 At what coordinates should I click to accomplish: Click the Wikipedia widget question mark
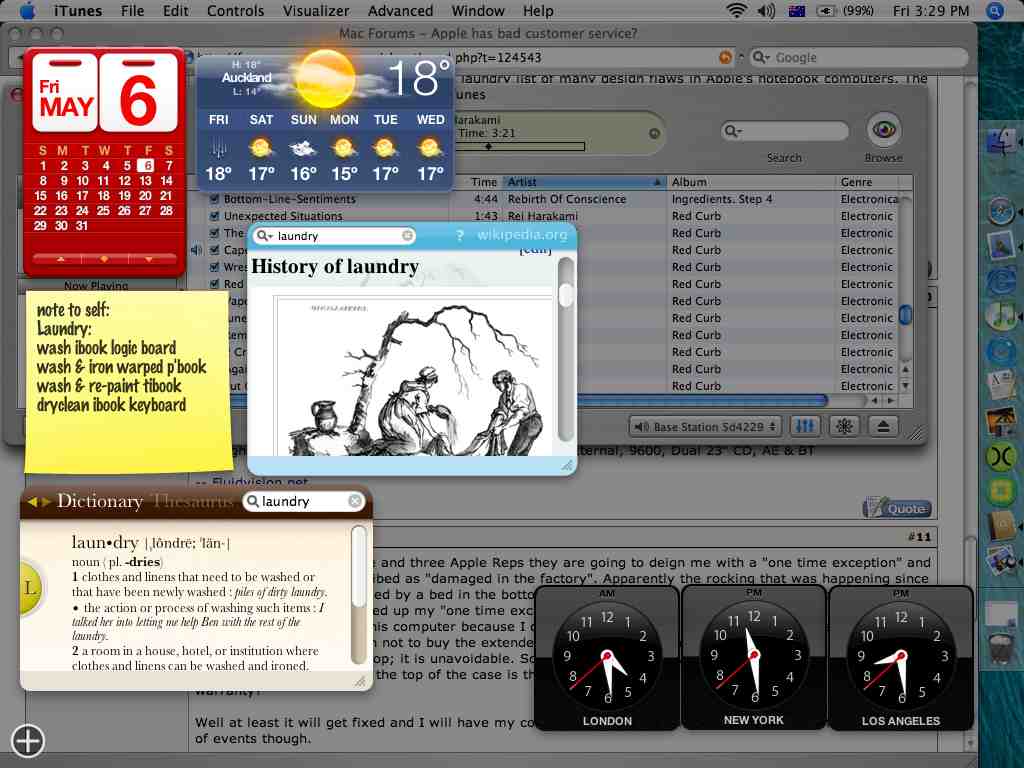point(460,236)
